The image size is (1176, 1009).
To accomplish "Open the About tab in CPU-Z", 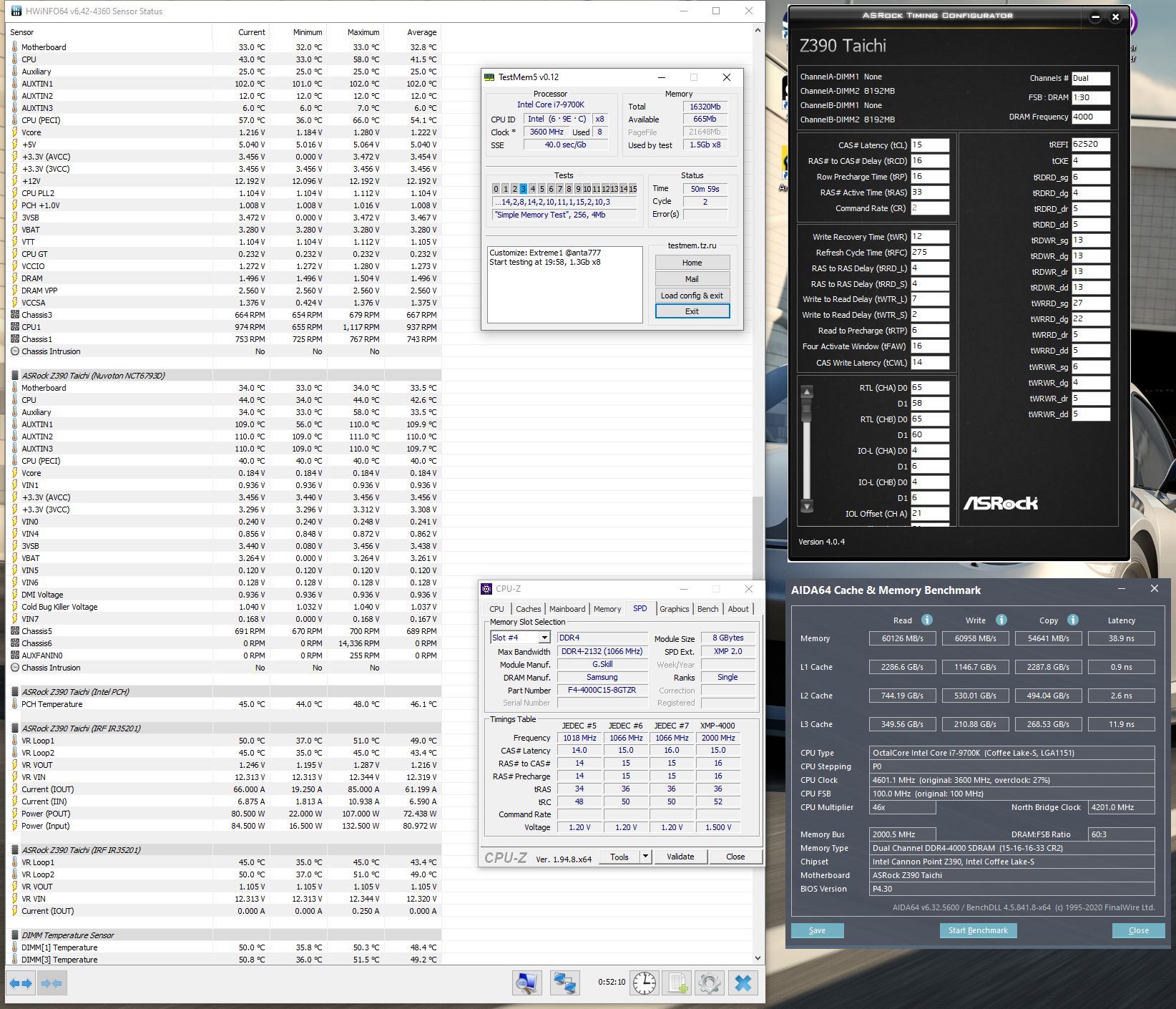I will [738, 609].
